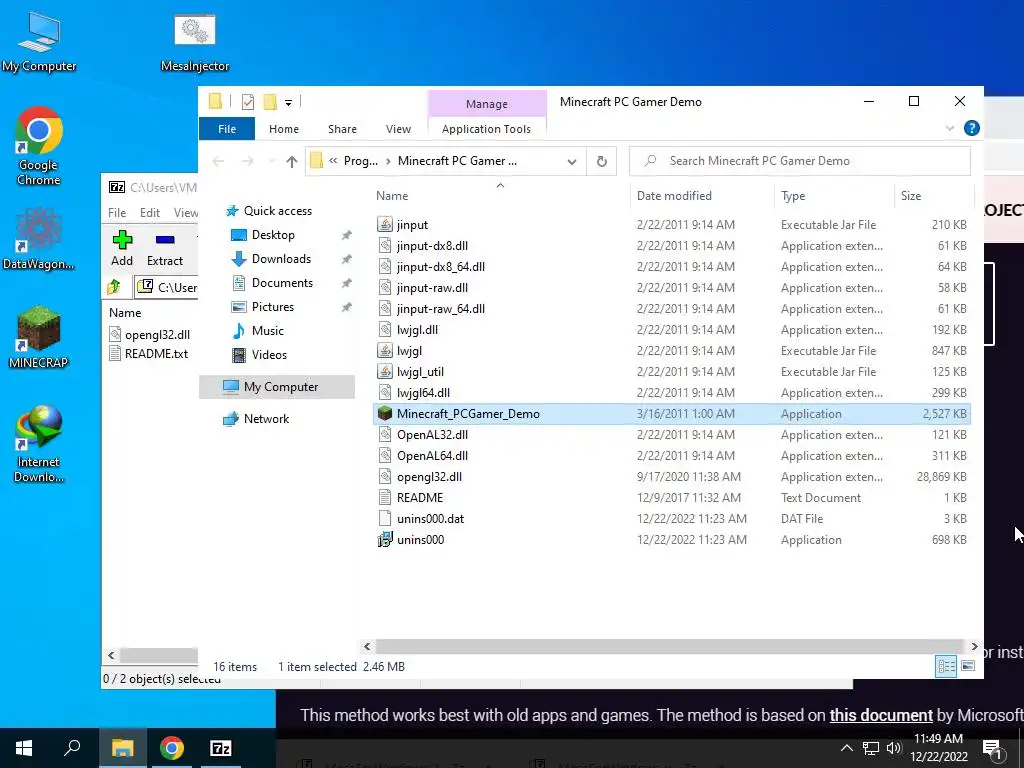Open the View ribbon tab
This screenshot has width=1024, height=768.
pyautogui.click(x=398, y=129)
